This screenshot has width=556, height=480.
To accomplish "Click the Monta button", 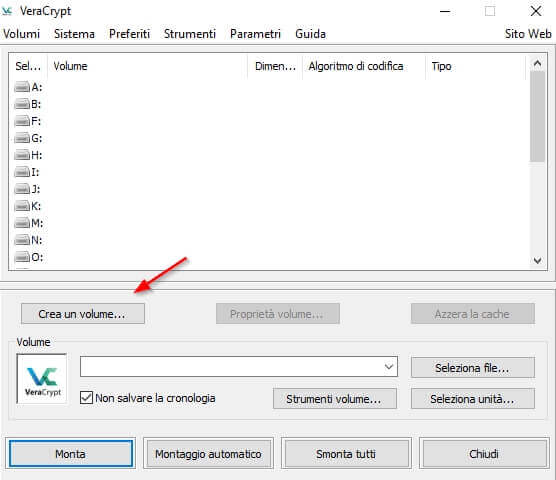I will (71, 453).
